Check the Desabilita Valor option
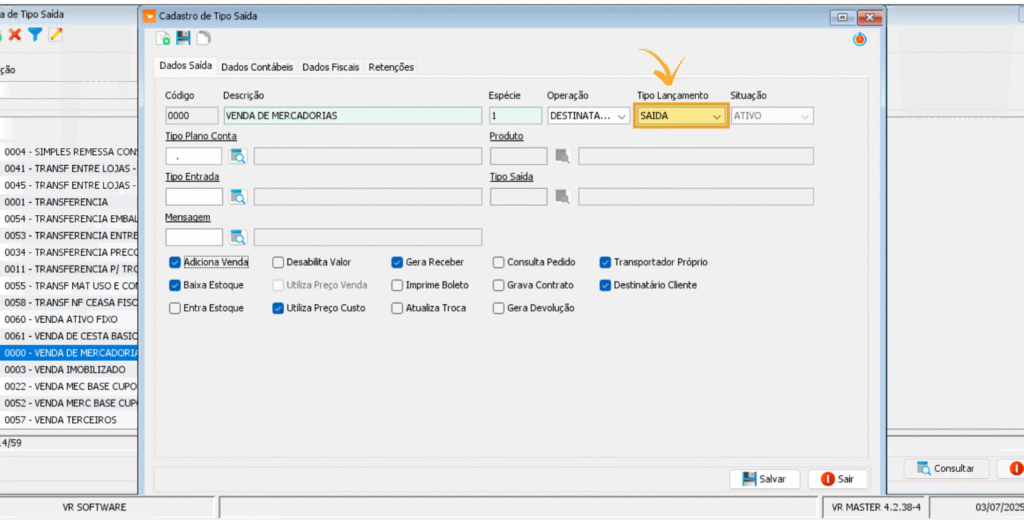Image resolution: width=1024 pixels, height=523 pixels. tap(278, 262)
